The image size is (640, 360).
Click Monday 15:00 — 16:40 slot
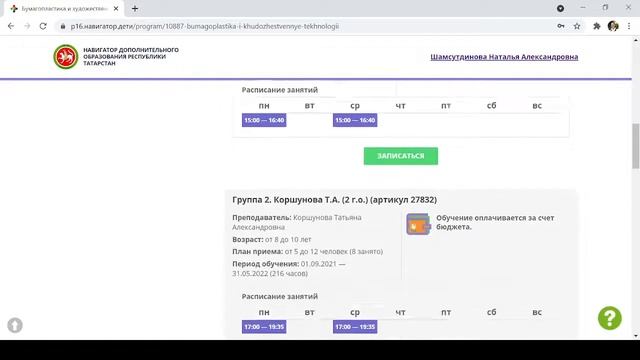pyautogui.click(x=264, y=120)
